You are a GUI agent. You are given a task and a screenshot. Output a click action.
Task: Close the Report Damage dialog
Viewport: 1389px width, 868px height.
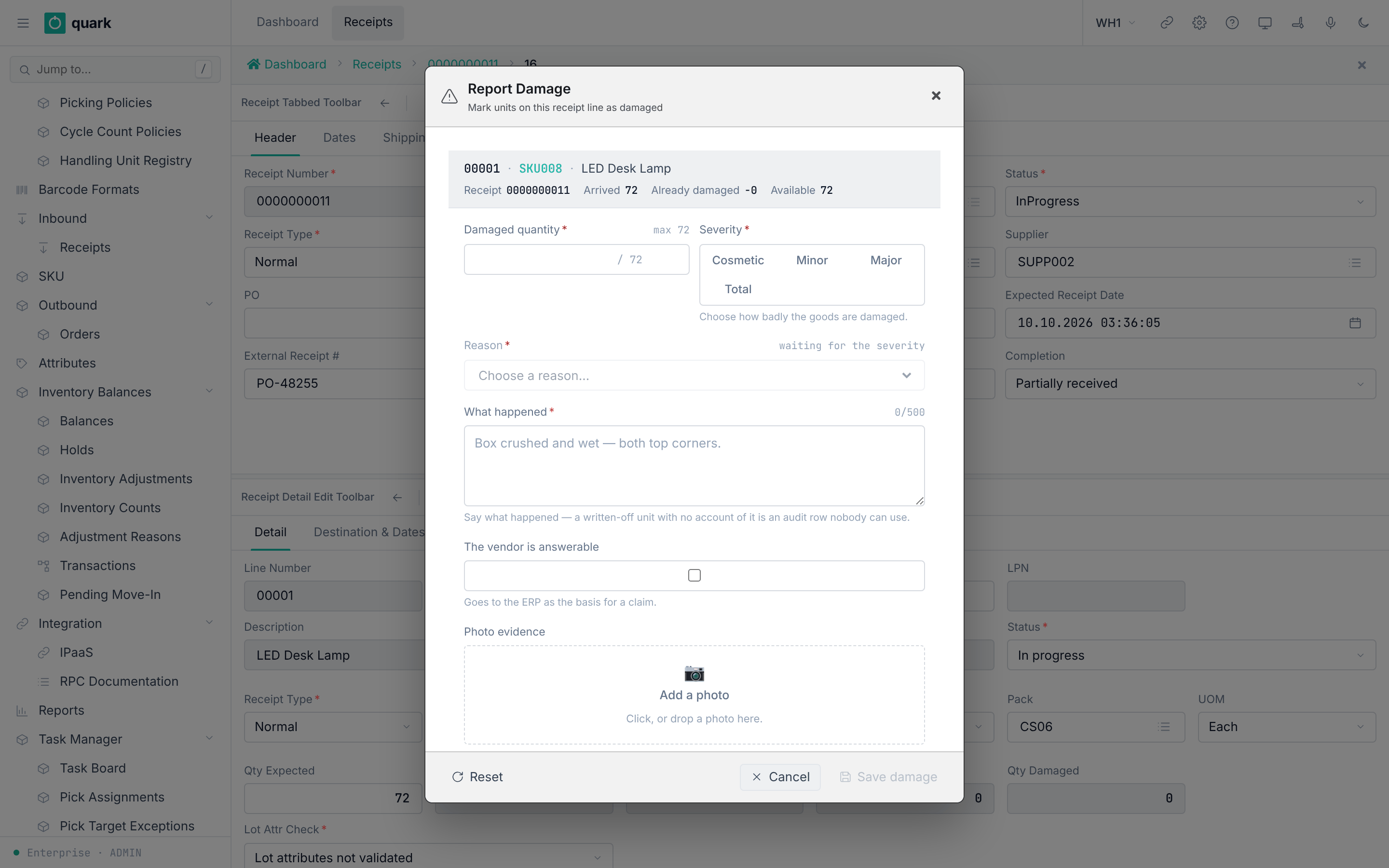pyautogui.click(x=936, y=96)
